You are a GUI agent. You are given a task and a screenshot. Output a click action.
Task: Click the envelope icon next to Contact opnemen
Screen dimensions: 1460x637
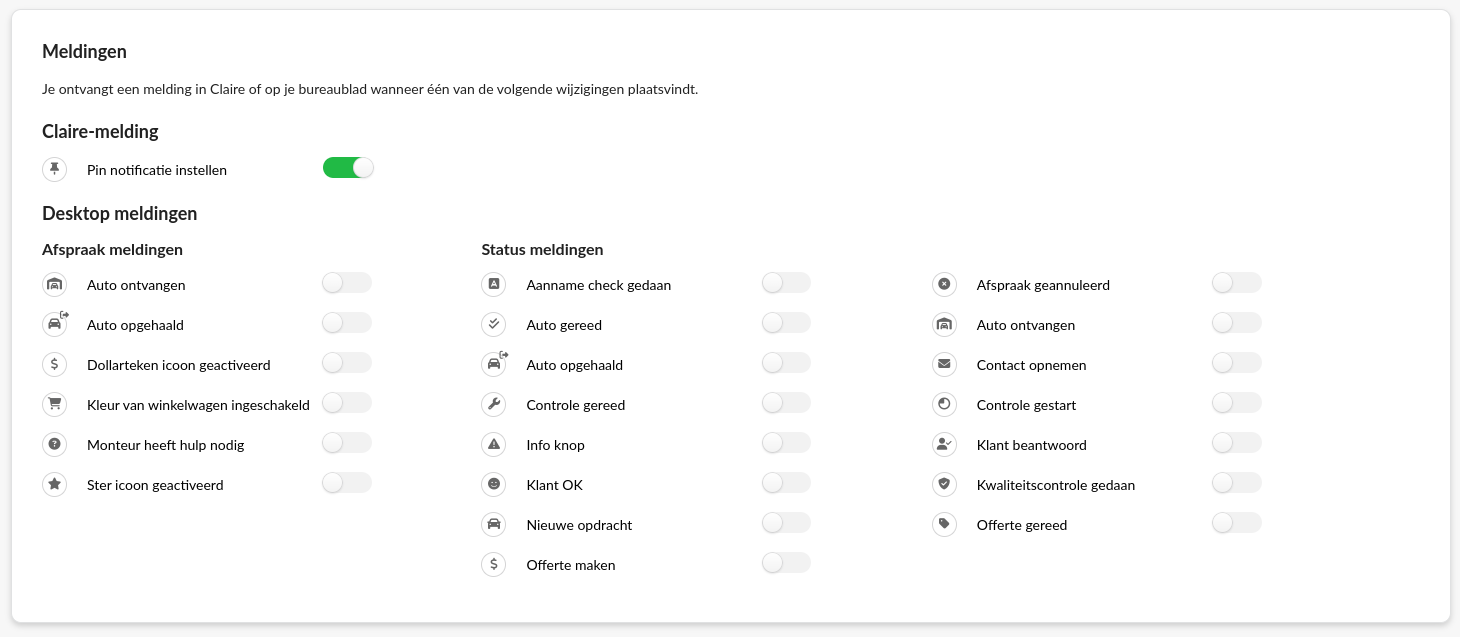click(943, 364)
